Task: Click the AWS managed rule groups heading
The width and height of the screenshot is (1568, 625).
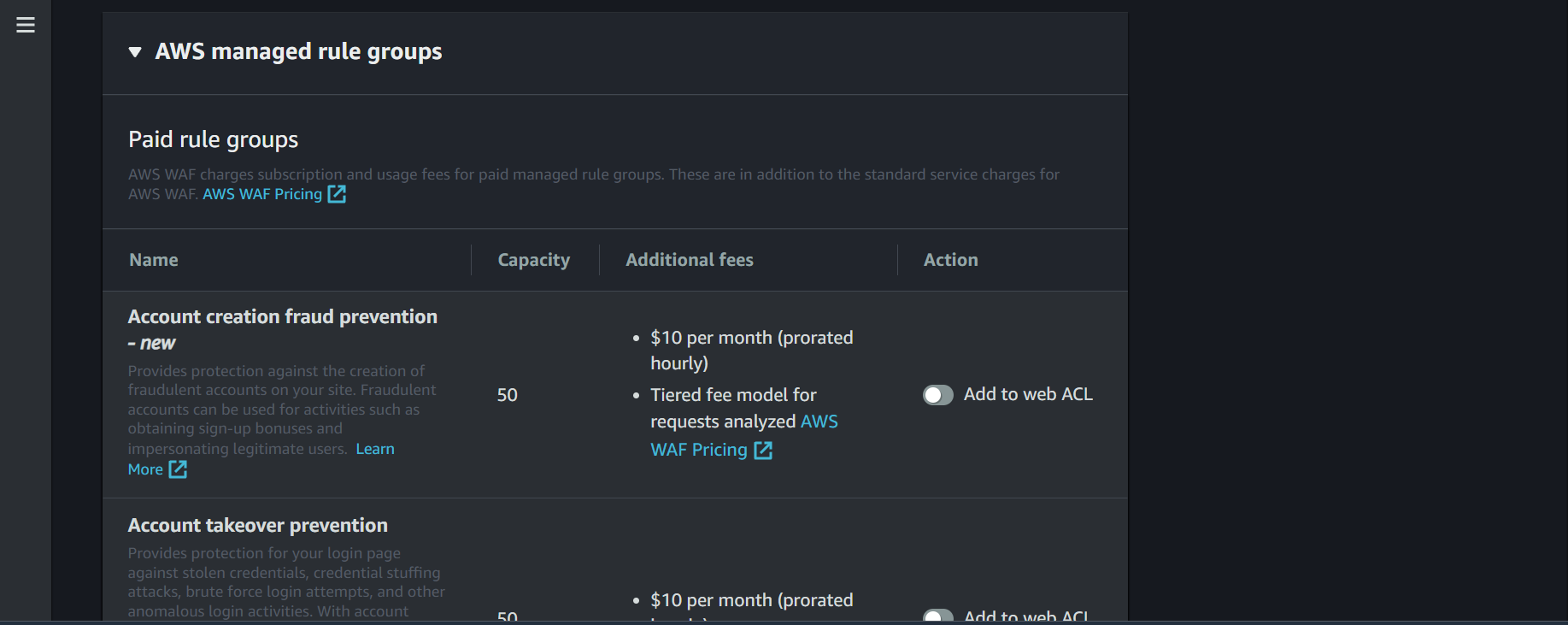Action: pos(299,52)
